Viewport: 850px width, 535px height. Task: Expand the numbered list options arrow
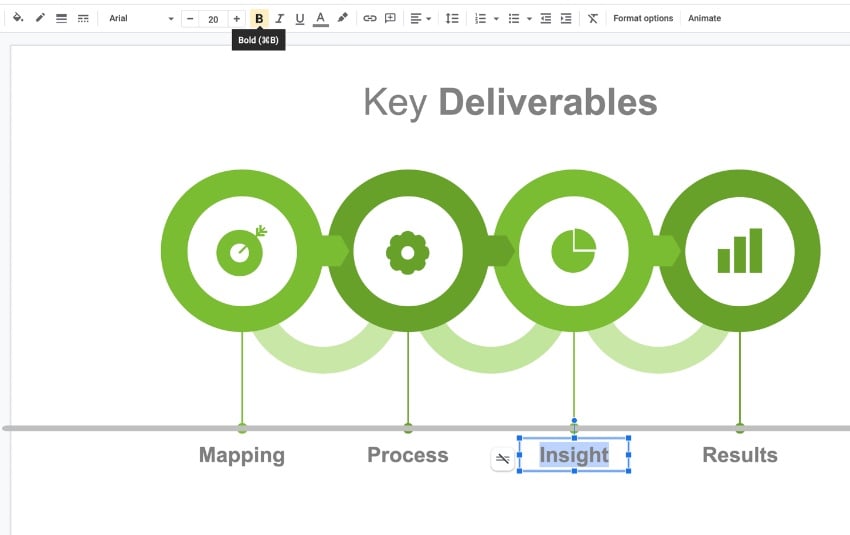pos(496,18)
